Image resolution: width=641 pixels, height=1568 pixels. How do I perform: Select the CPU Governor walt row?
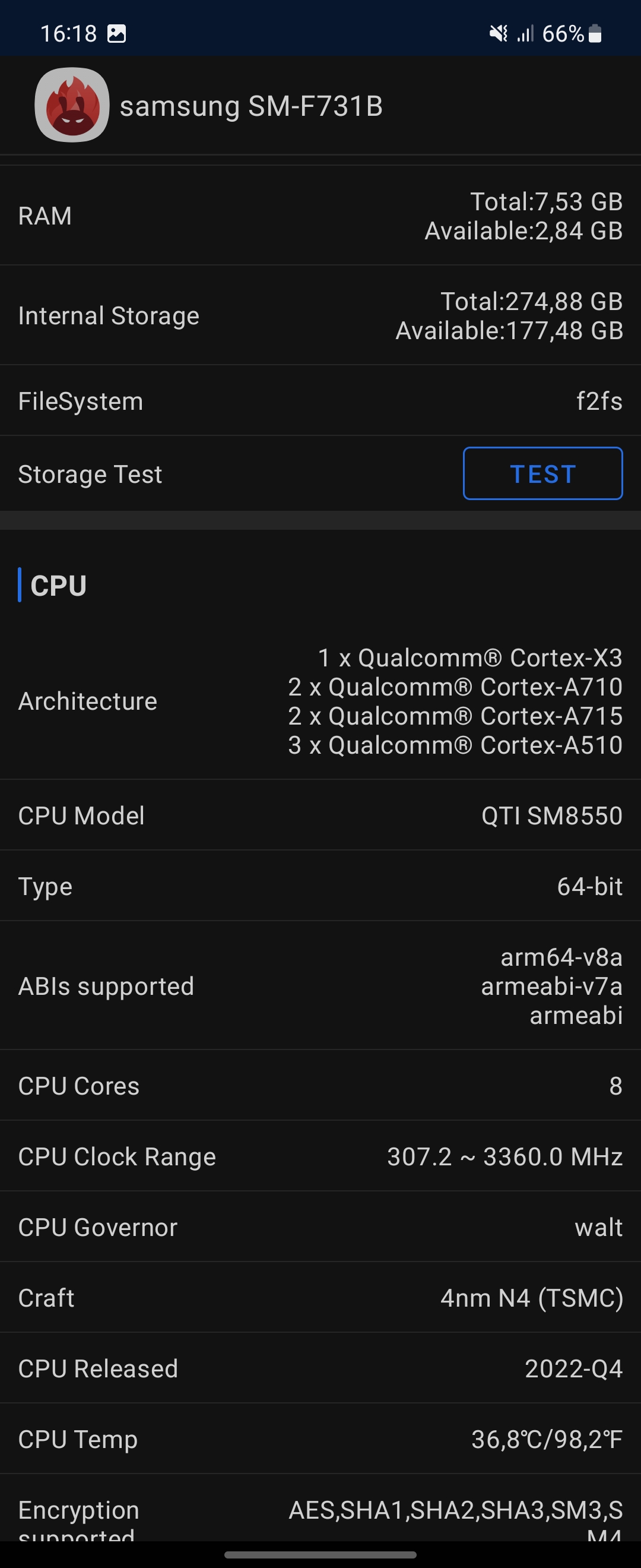tap(320, 1227)
